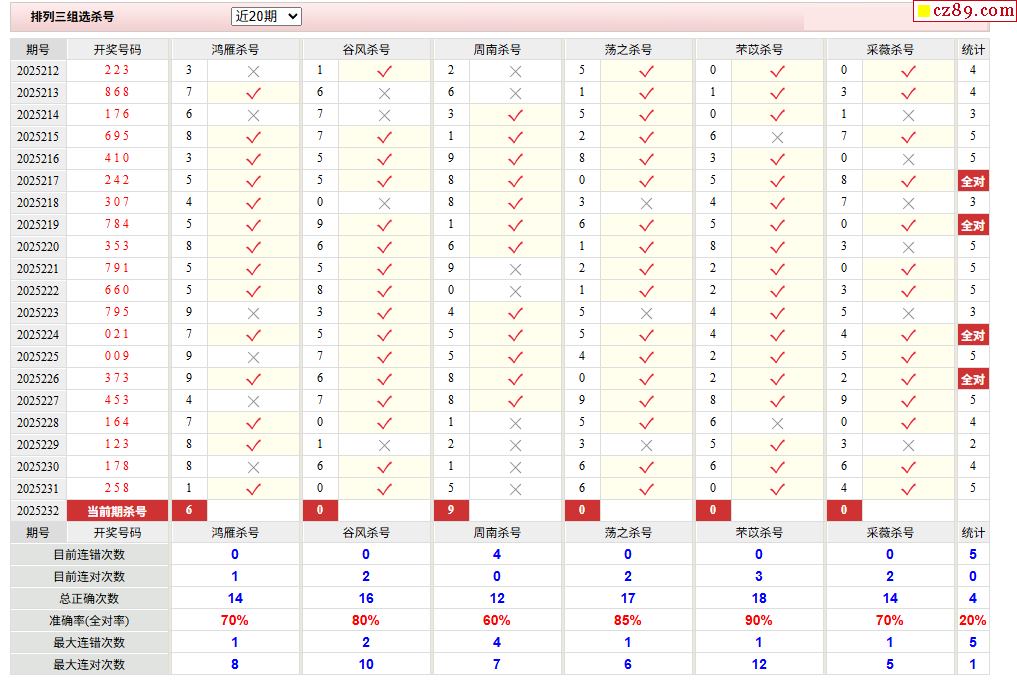Click 芣苡 max consecutive correct 12
Viewport: 1017px width, 686px height.
pyautogui.click(x=759, y=665)
